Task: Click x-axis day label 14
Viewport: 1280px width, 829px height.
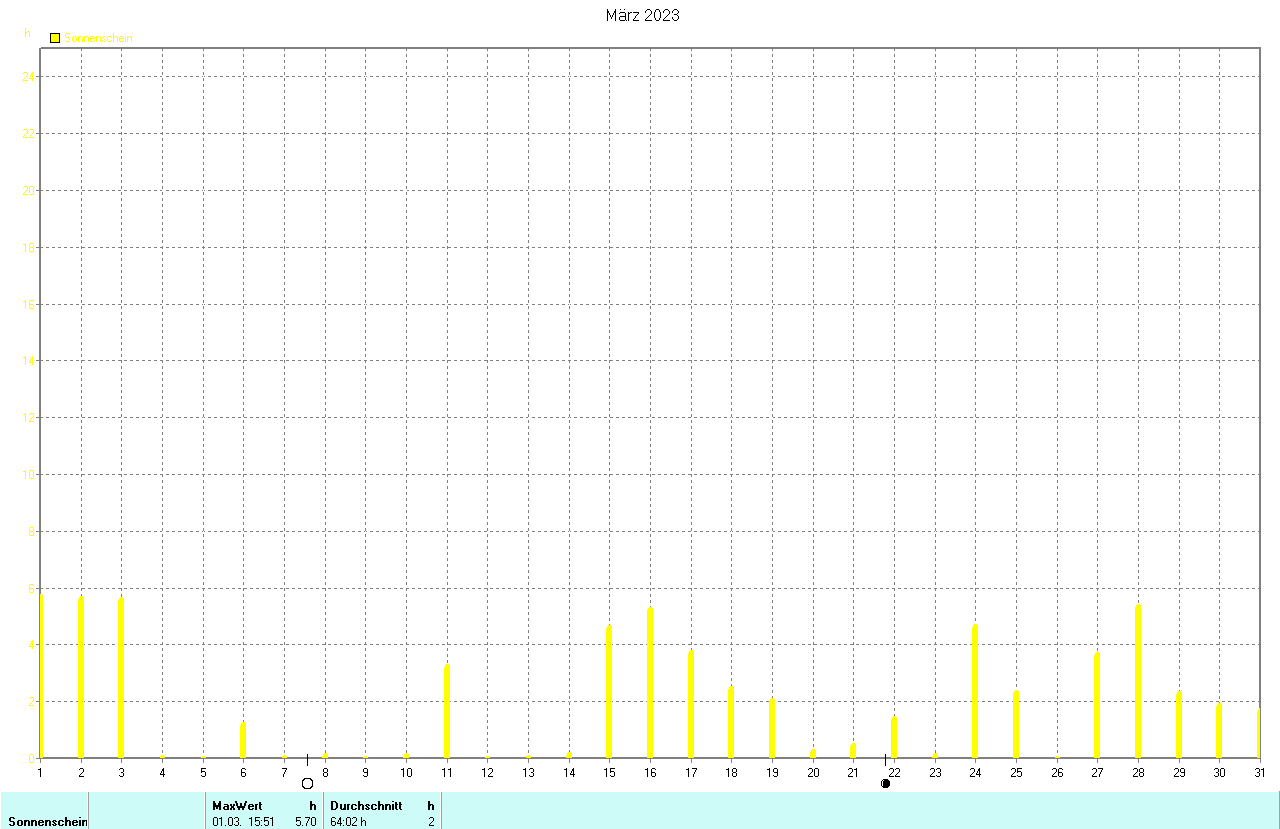Action: (x=569, y=772)
